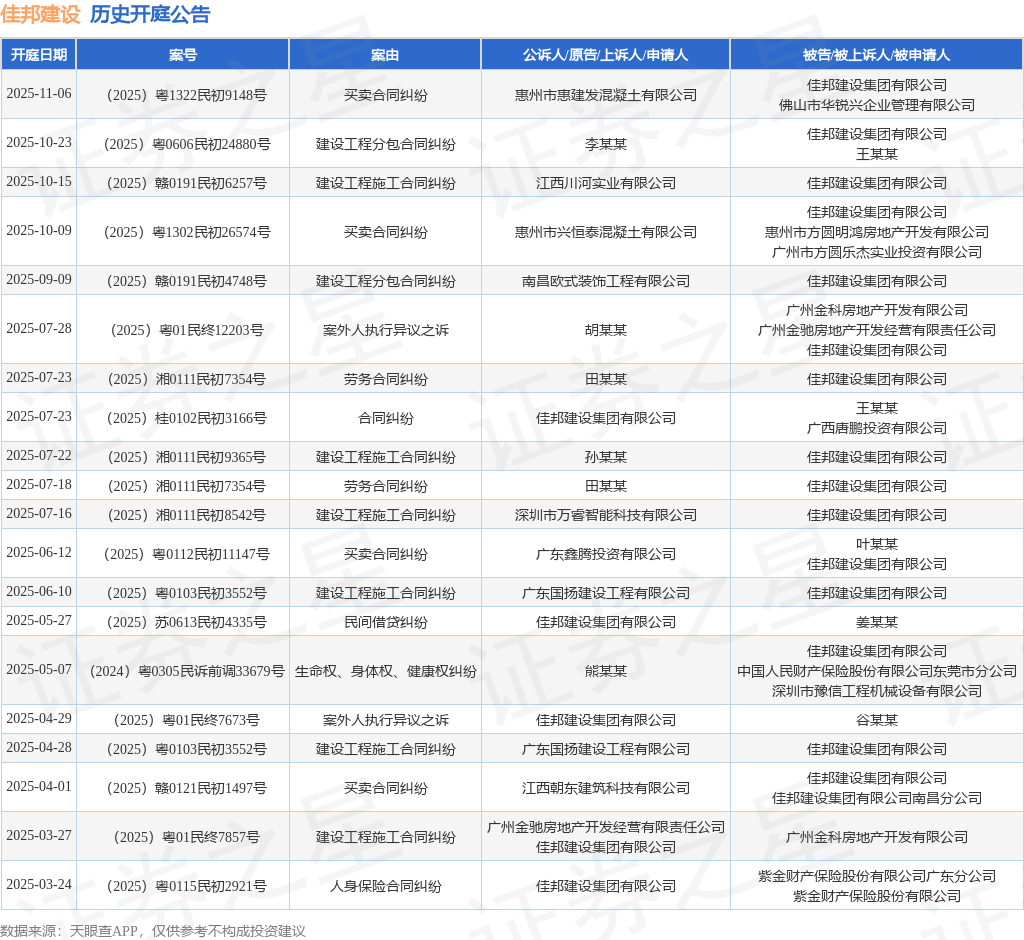Click the date cell 2025-10-15
Screen dimensions: 1024x940
pyautogui.click(x=39, y=181)
